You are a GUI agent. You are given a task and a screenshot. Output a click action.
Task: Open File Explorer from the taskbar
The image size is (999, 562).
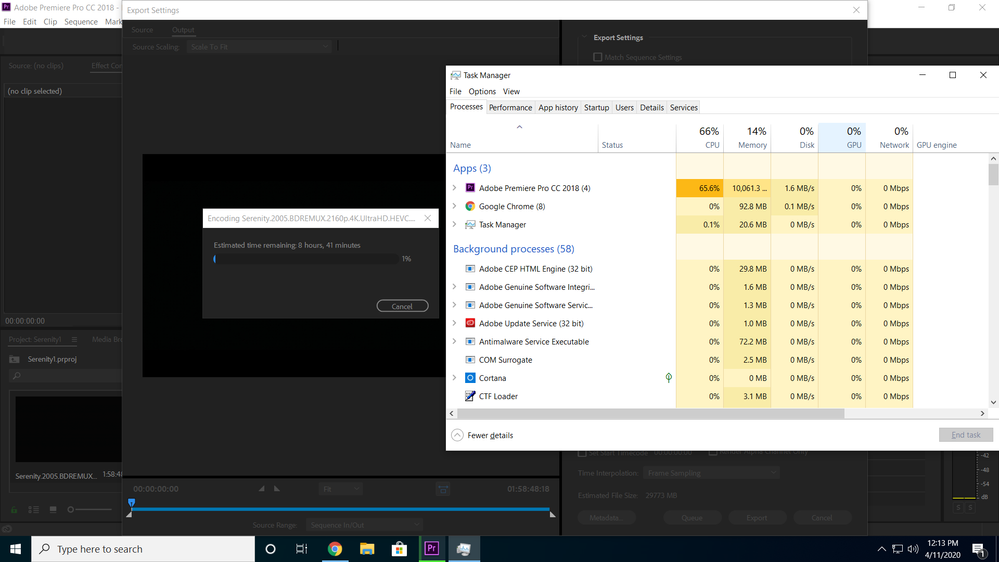367,549
